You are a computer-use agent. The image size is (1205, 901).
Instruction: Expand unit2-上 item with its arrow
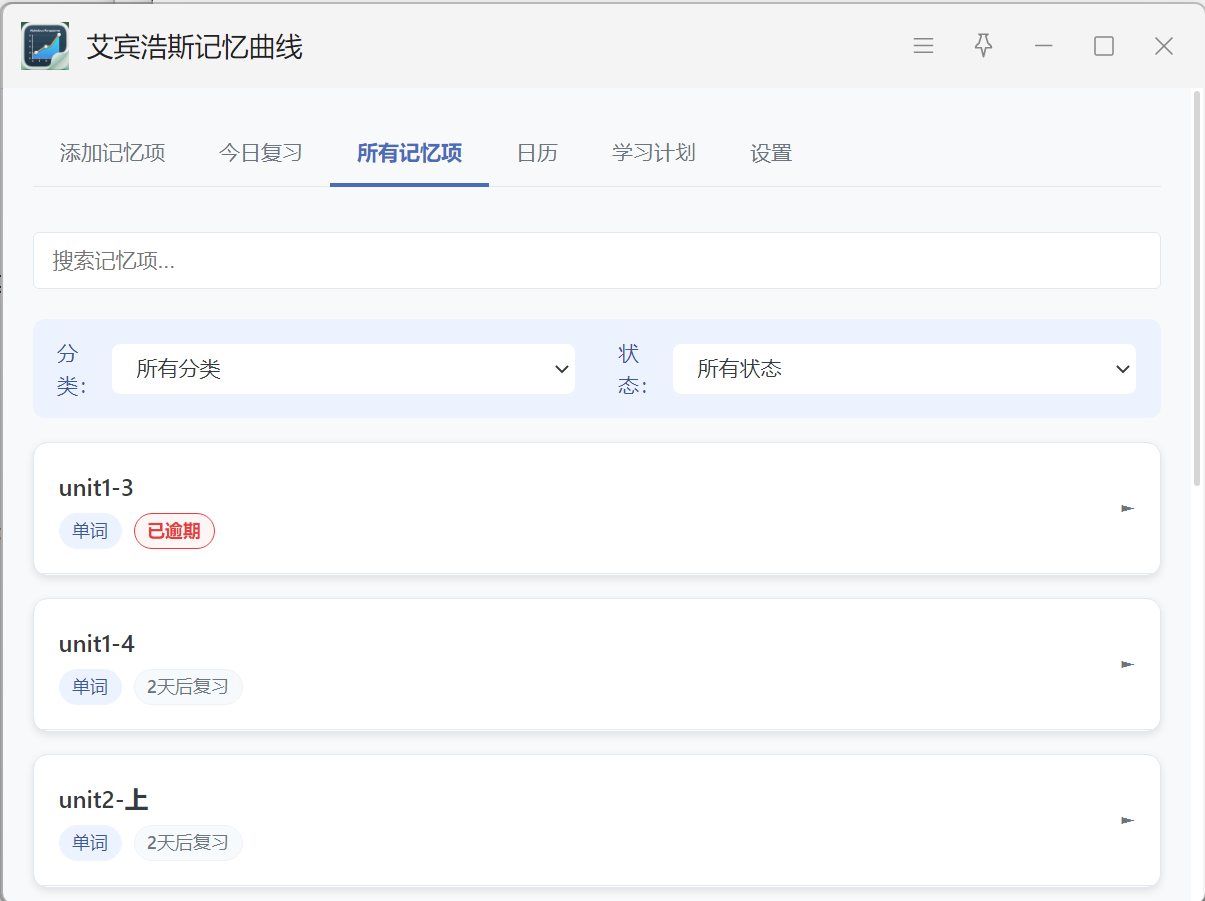[x=1127, y=821]
